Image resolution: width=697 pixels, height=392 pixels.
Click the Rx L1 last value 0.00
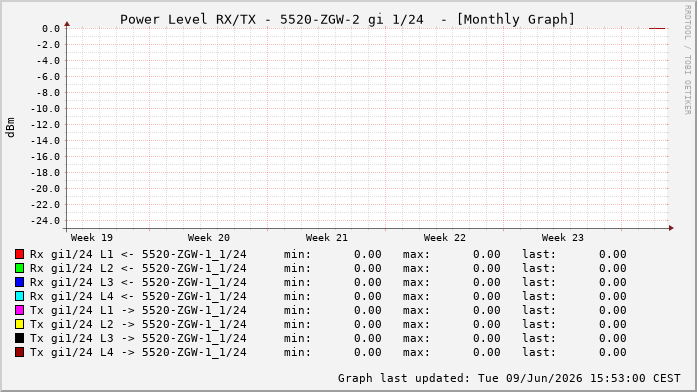click(x=613, y=254)
